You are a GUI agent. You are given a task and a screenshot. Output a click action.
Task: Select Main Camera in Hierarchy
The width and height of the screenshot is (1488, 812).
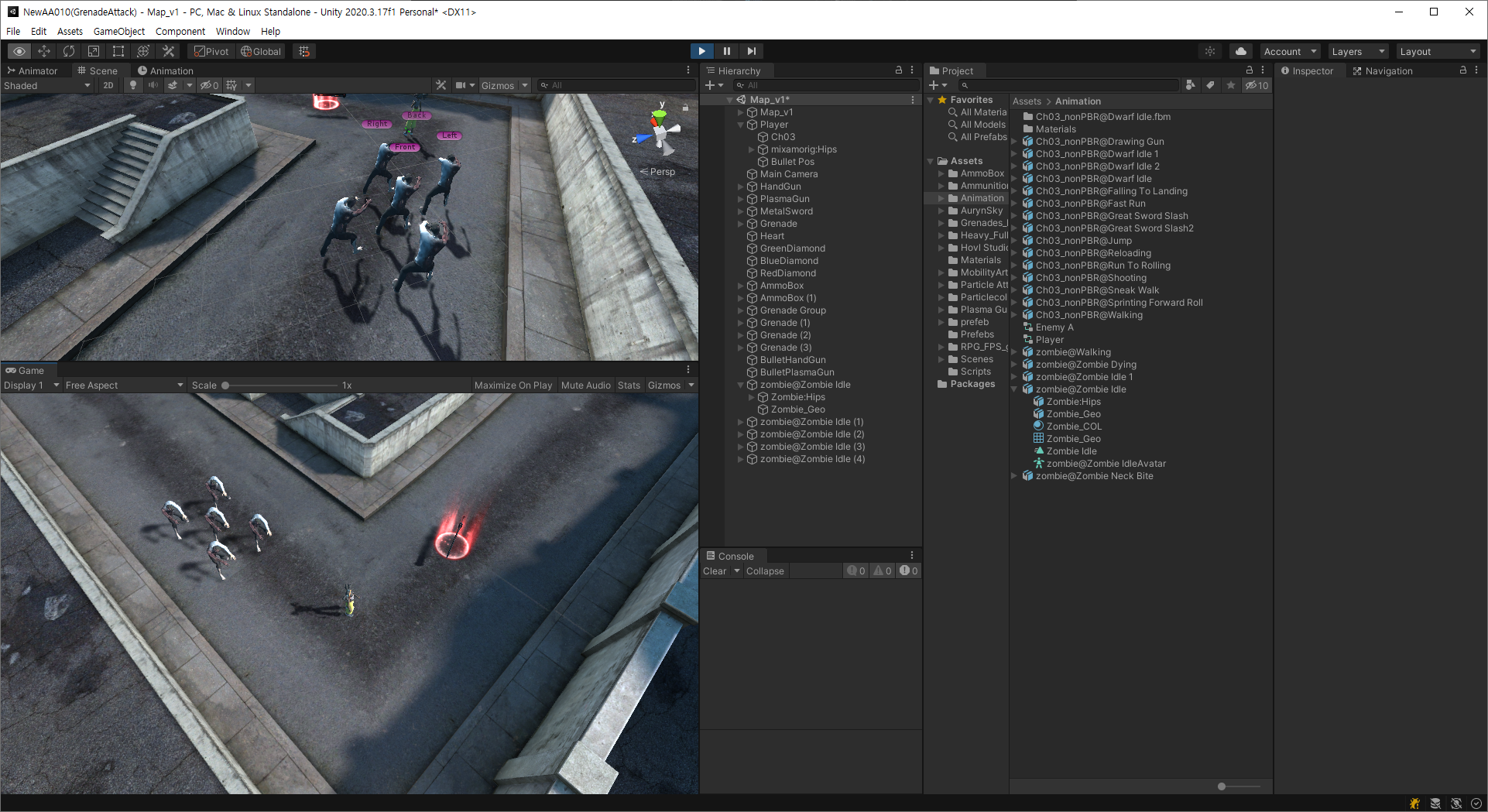(x=789, y=174)
